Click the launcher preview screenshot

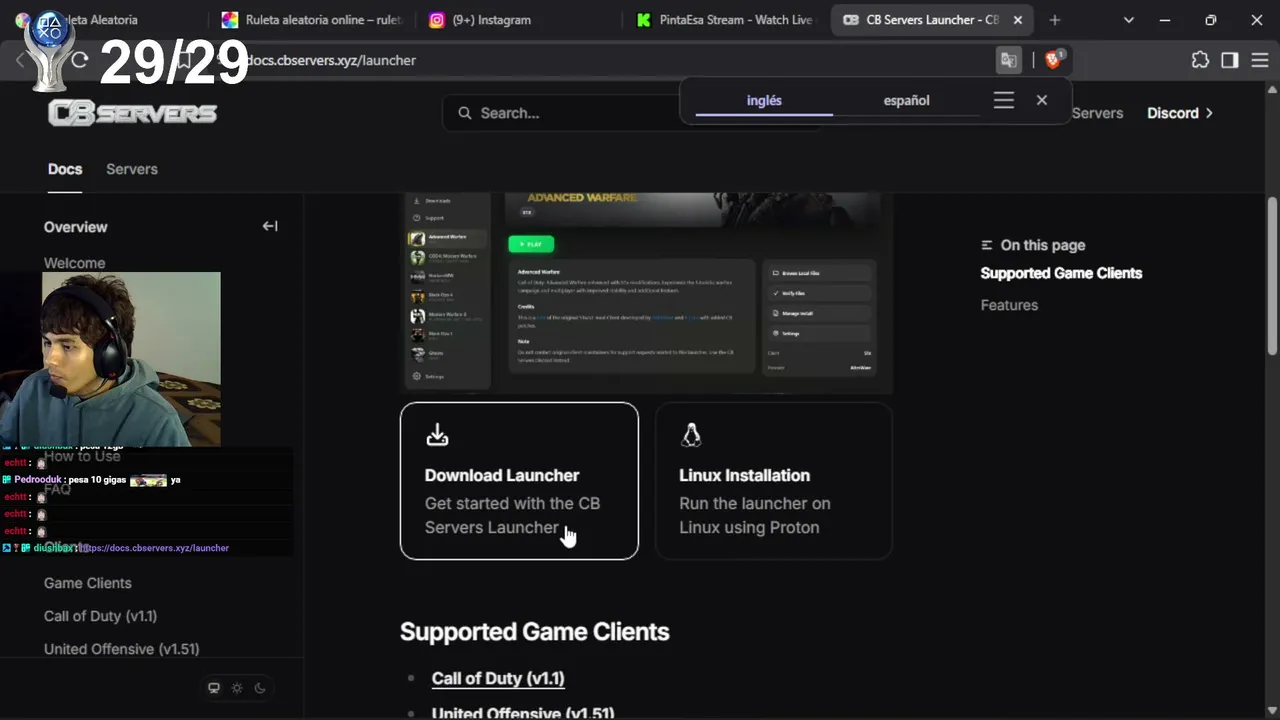(646, 292)
